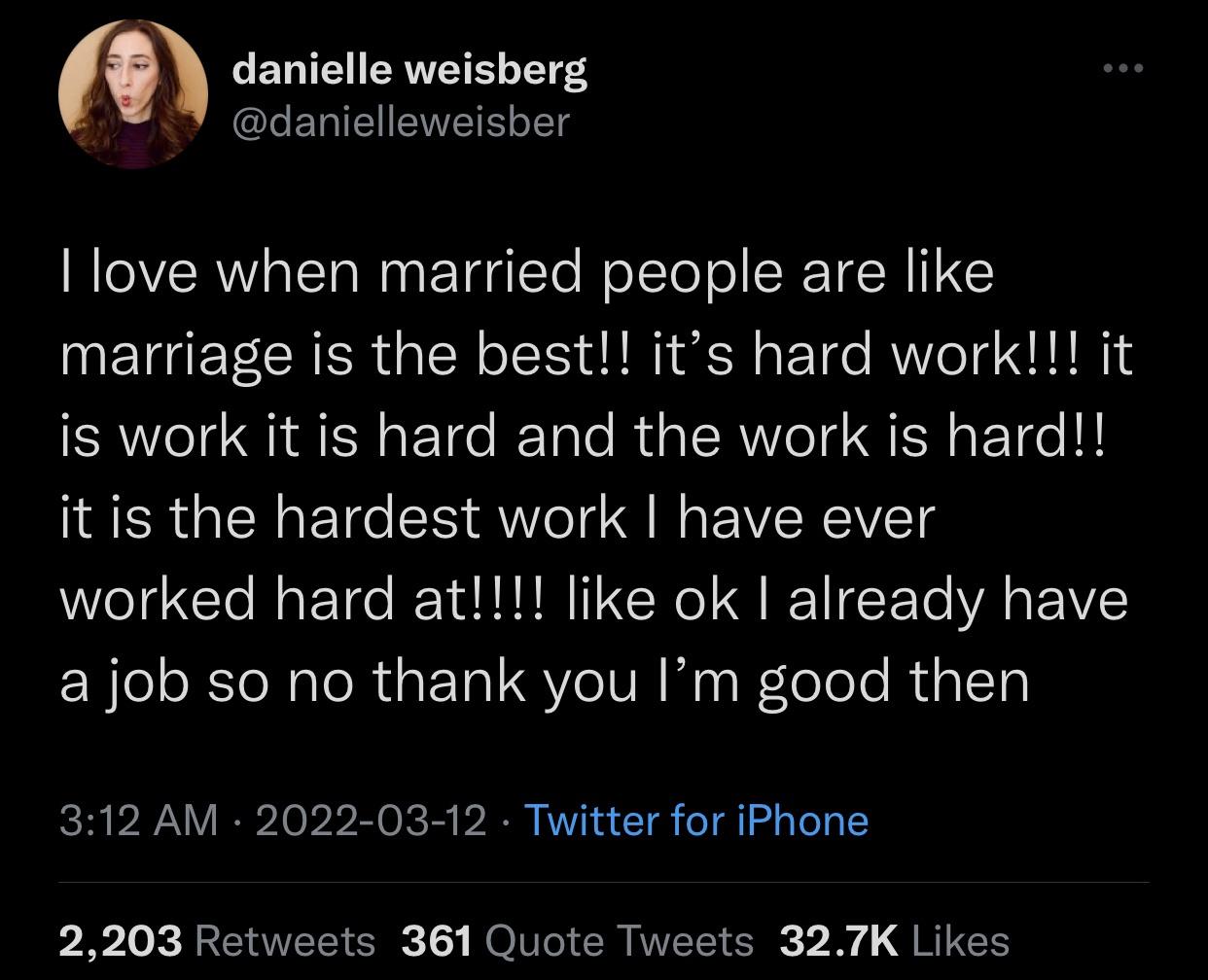The image size is (1208, 980).
Task: Click the text "worked hard at!!!!"
Action: pos(304,599)
